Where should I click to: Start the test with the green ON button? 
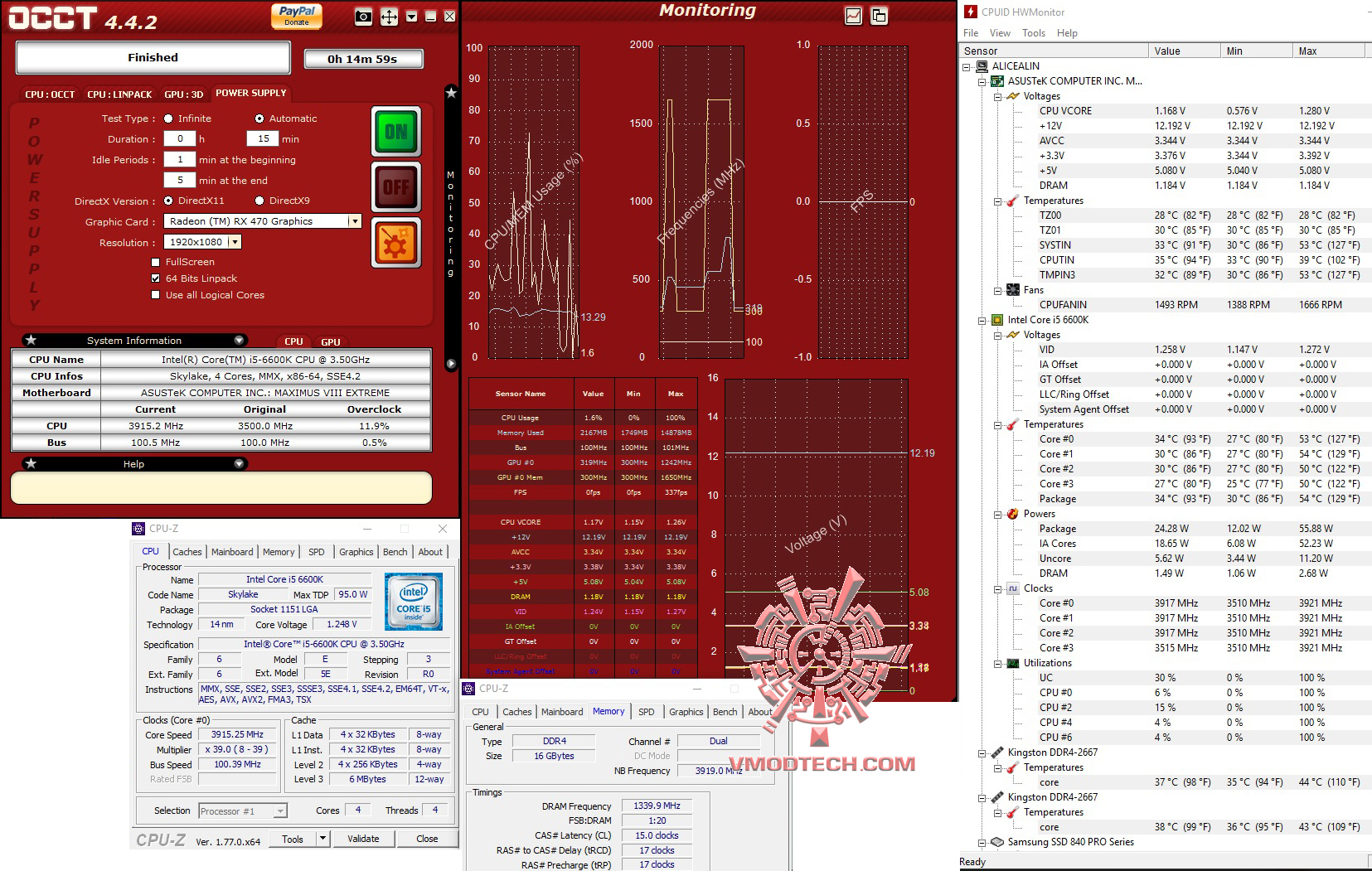pos(396,132)
